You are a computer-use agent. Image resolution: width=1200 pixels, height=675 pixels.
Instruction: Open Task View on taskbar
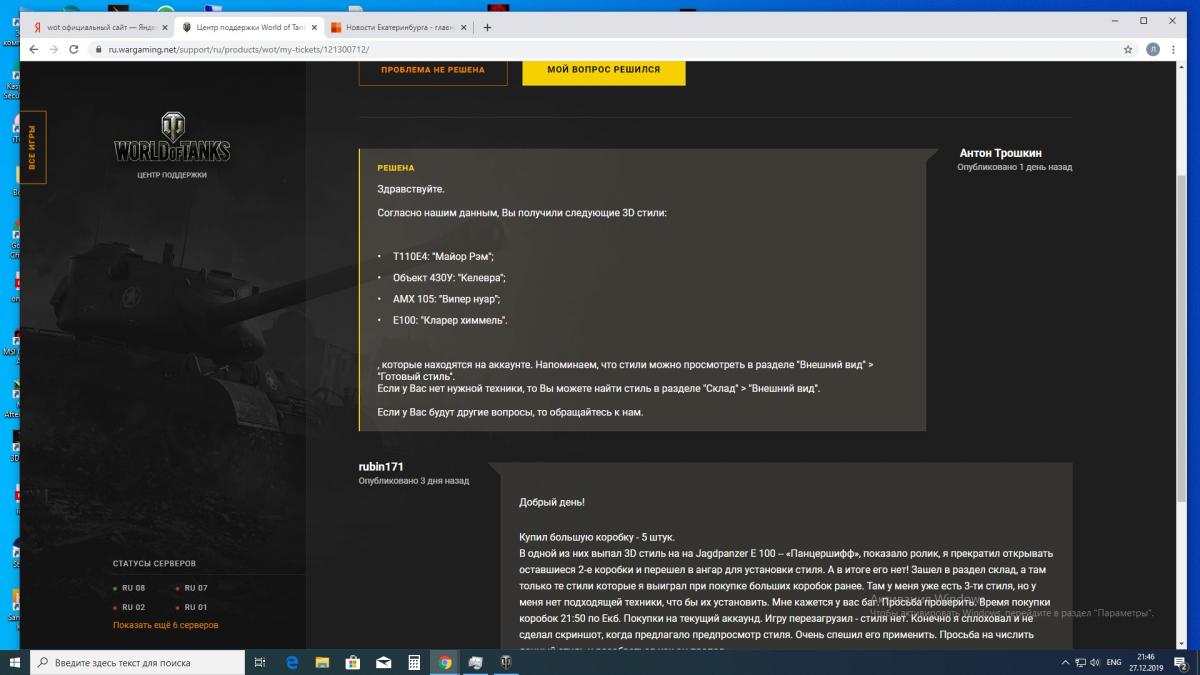tap(259, 662)
